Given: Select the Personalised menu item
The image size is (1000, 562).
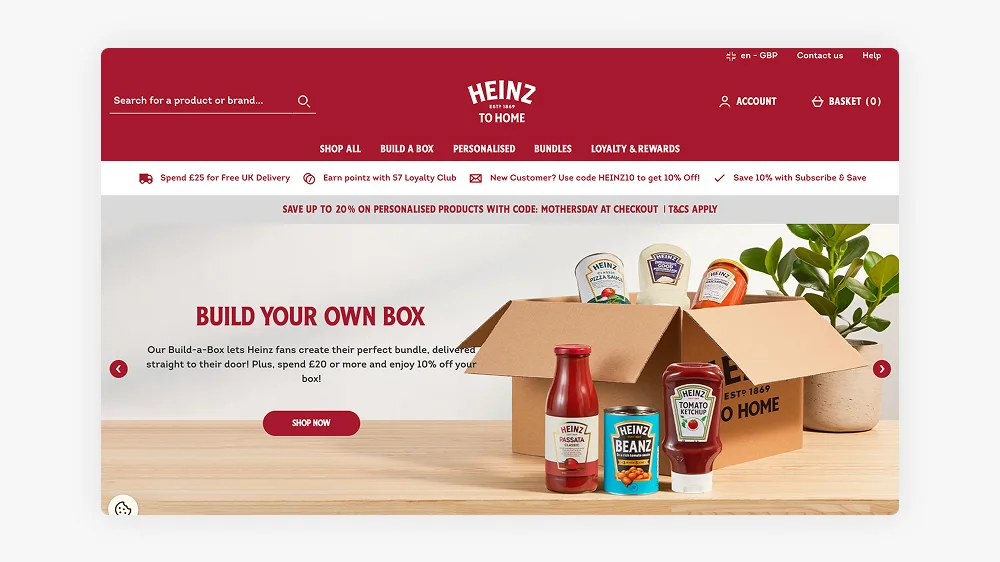Looking at the screenshot, I should tap(484, 149).
